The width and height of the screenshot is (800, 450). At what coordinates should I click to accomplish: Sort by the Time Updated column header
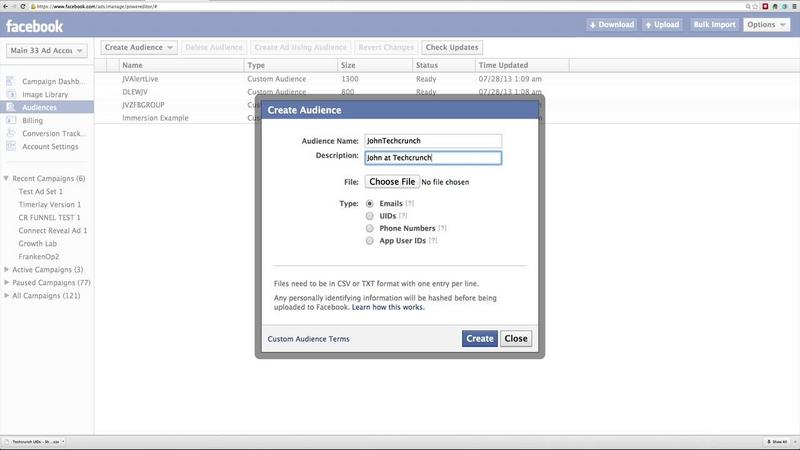tap(522, 65)
